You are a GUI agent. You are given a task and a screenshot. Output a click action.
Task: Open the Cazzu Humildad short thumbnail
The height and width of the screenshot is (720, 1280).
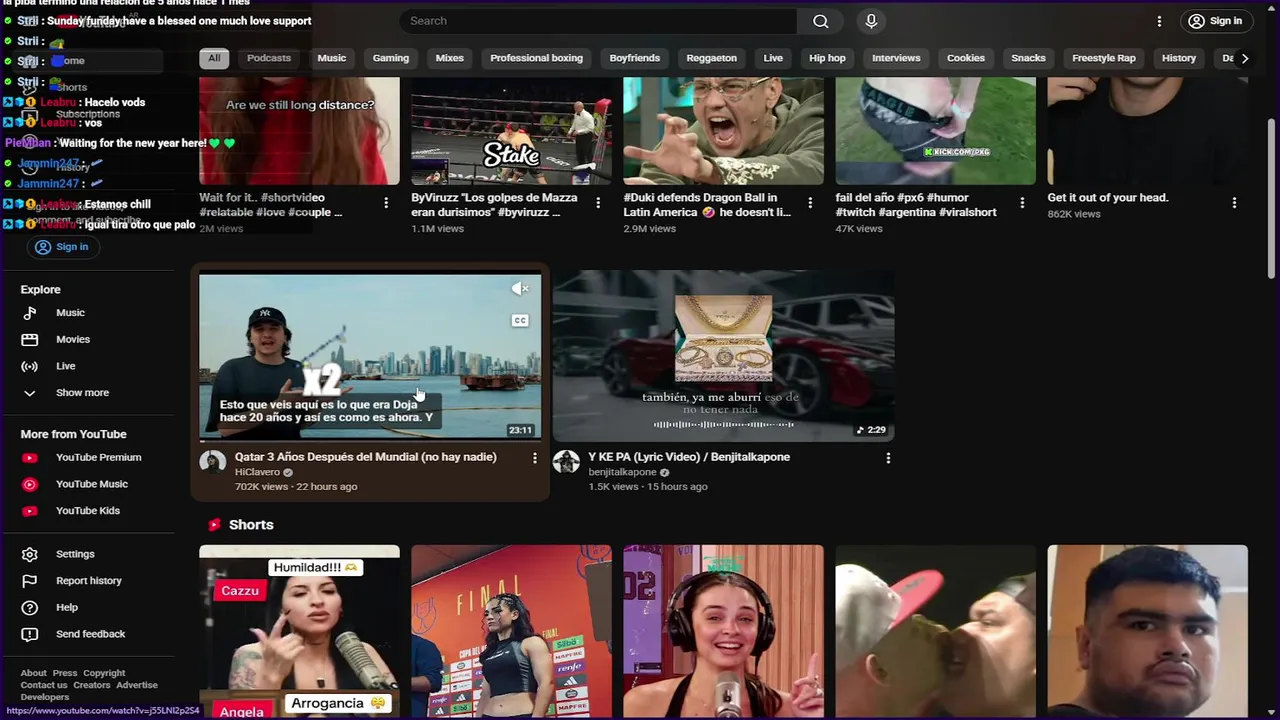pyautogui.click(x=299, y=632)
